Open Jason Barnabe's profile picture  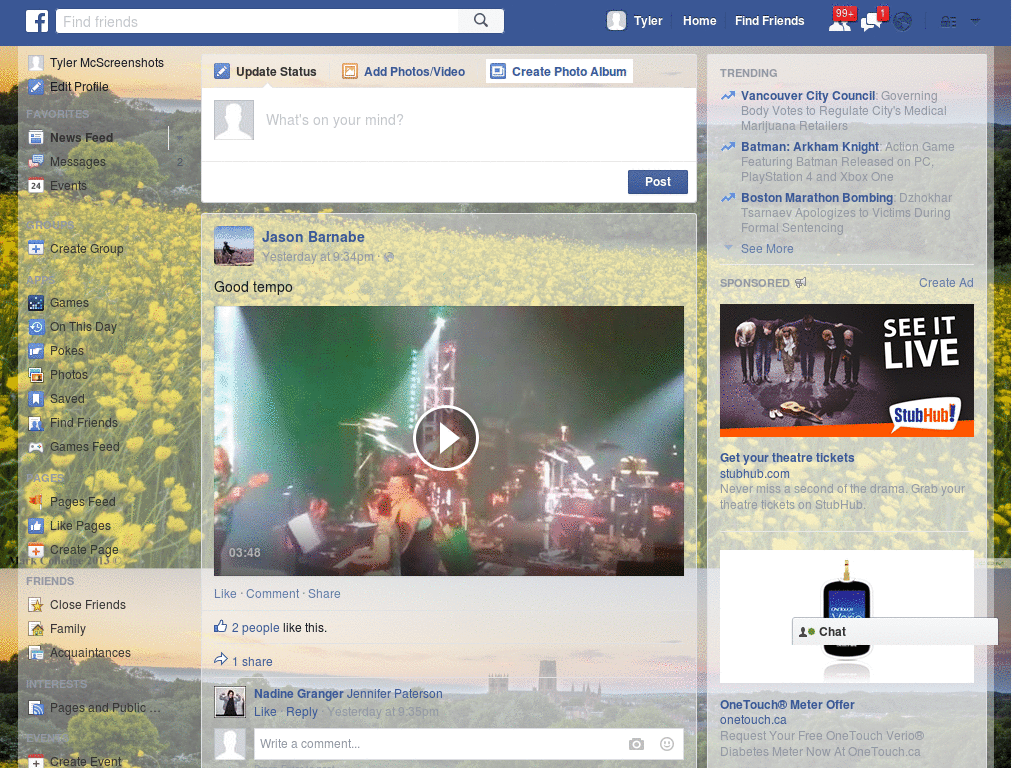coord(234,246)
